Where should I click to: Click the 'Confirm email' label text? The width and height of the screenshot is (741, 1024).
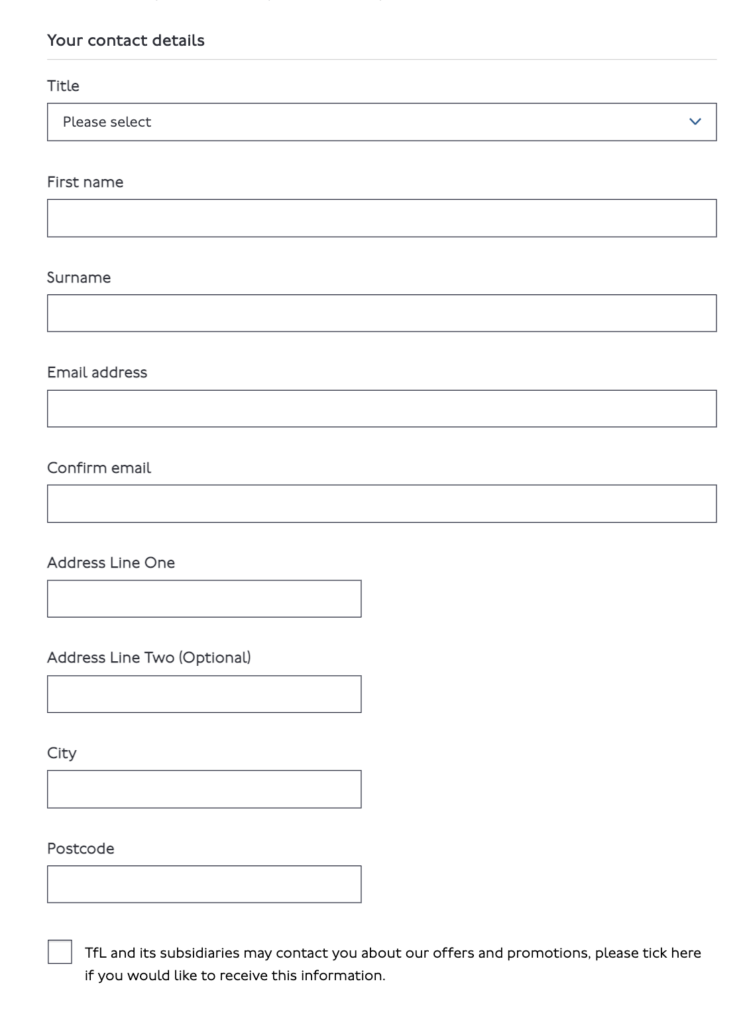(99, 467)
